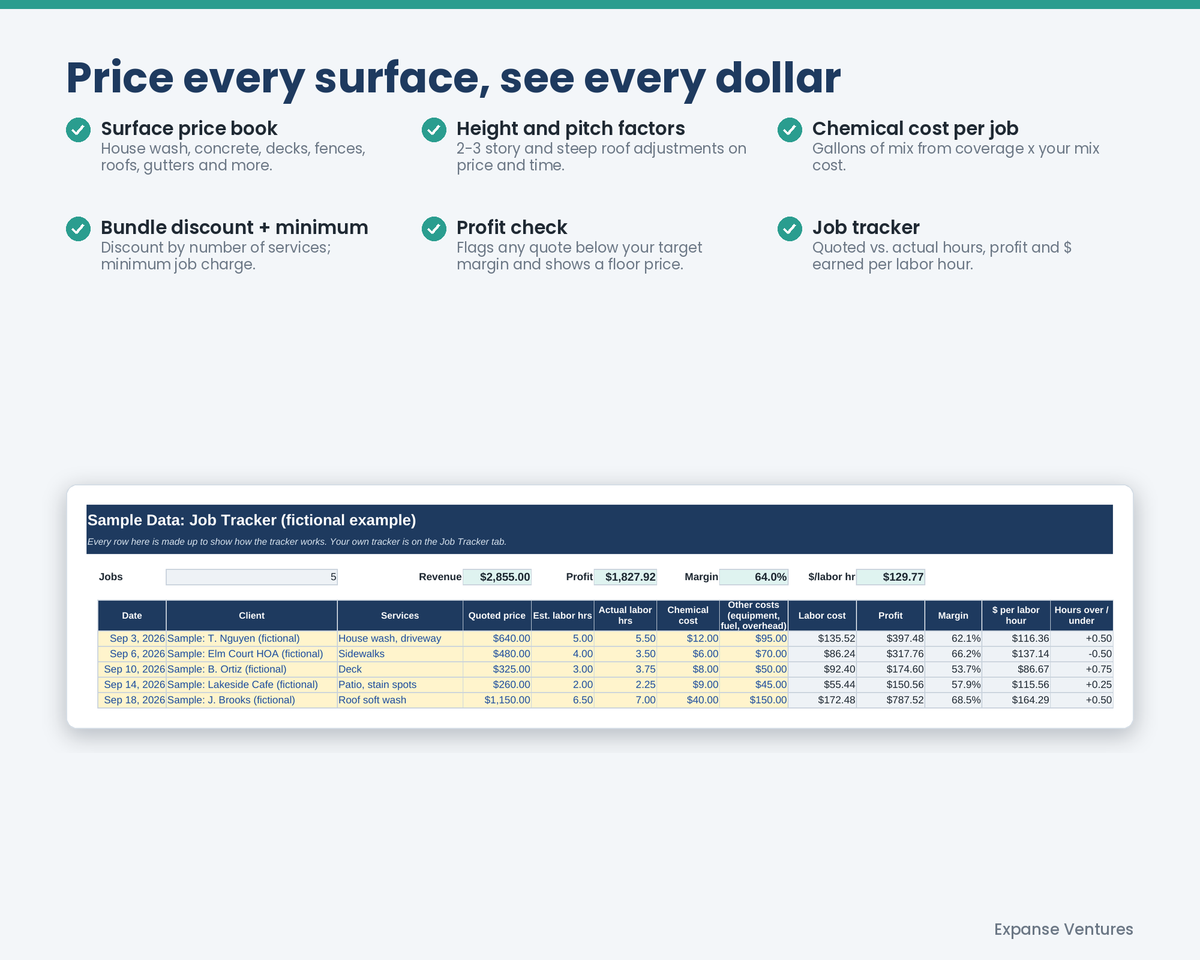Select the quoted price $1,150.00 cell
The image size is (1200, 960).
[x=497, y=700]
